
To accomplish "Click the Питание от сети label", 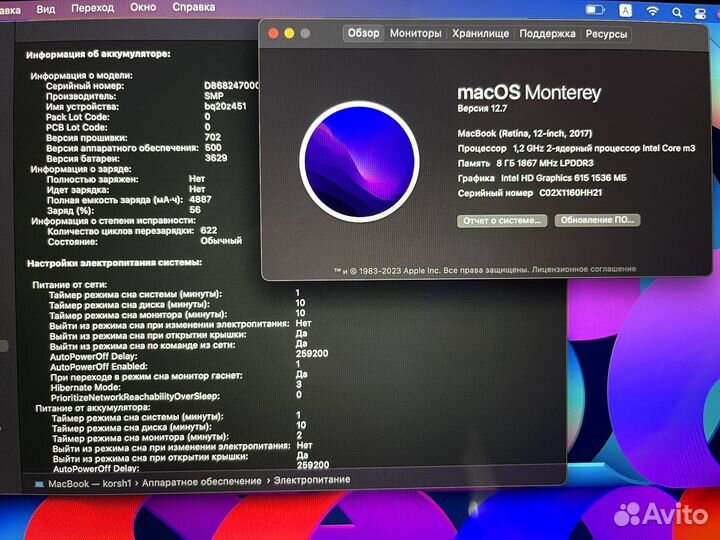I will [x=70, y=285].
